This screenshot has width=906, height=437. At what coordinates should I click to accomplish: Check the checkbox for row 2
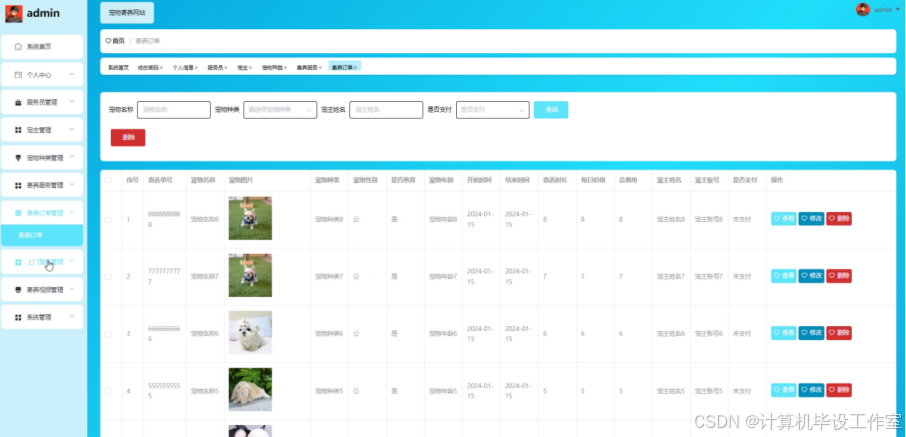(x=108, y=277)
